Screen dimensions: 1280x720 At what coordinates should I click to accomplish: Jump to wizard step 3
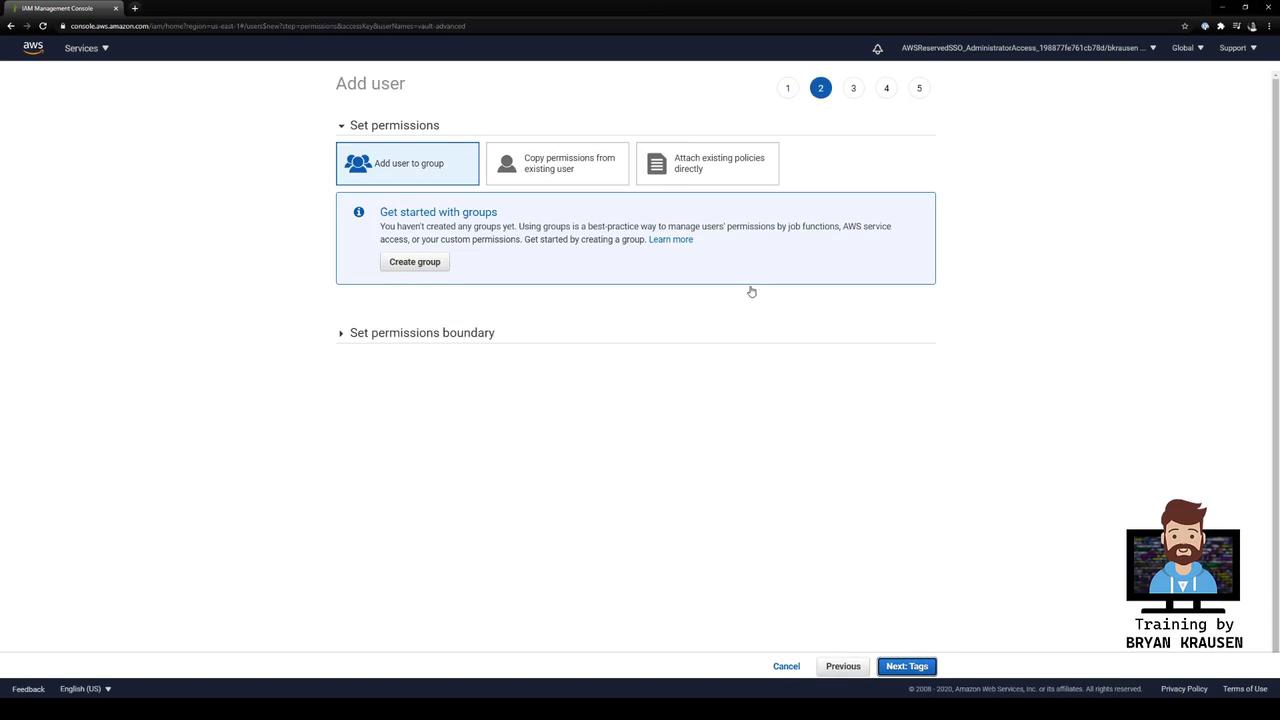pyautogui.click(x=853, y=88)
